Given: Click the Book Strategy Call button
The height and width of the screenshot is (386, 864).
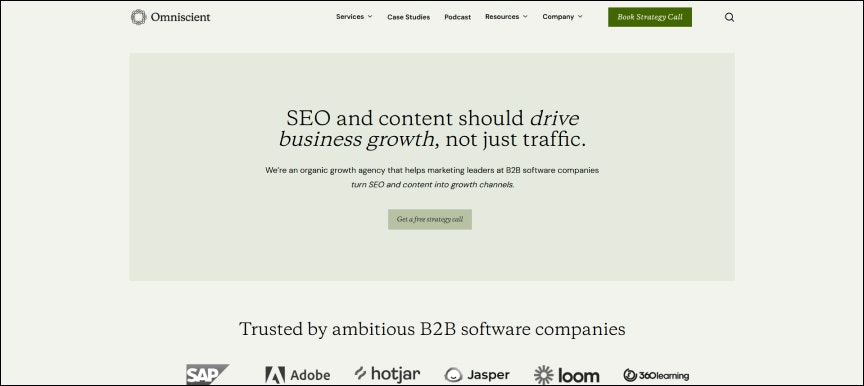Looking at the screenshot, I should pyautogui.click(x=650, y=17).
